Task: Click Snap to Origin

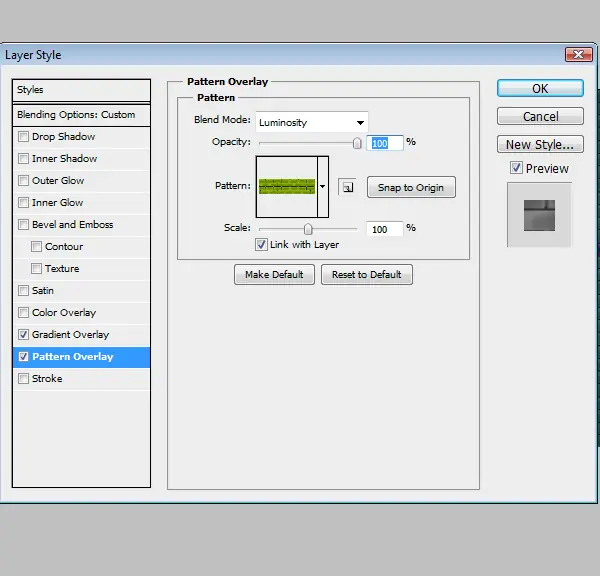Action: [411, 187]
